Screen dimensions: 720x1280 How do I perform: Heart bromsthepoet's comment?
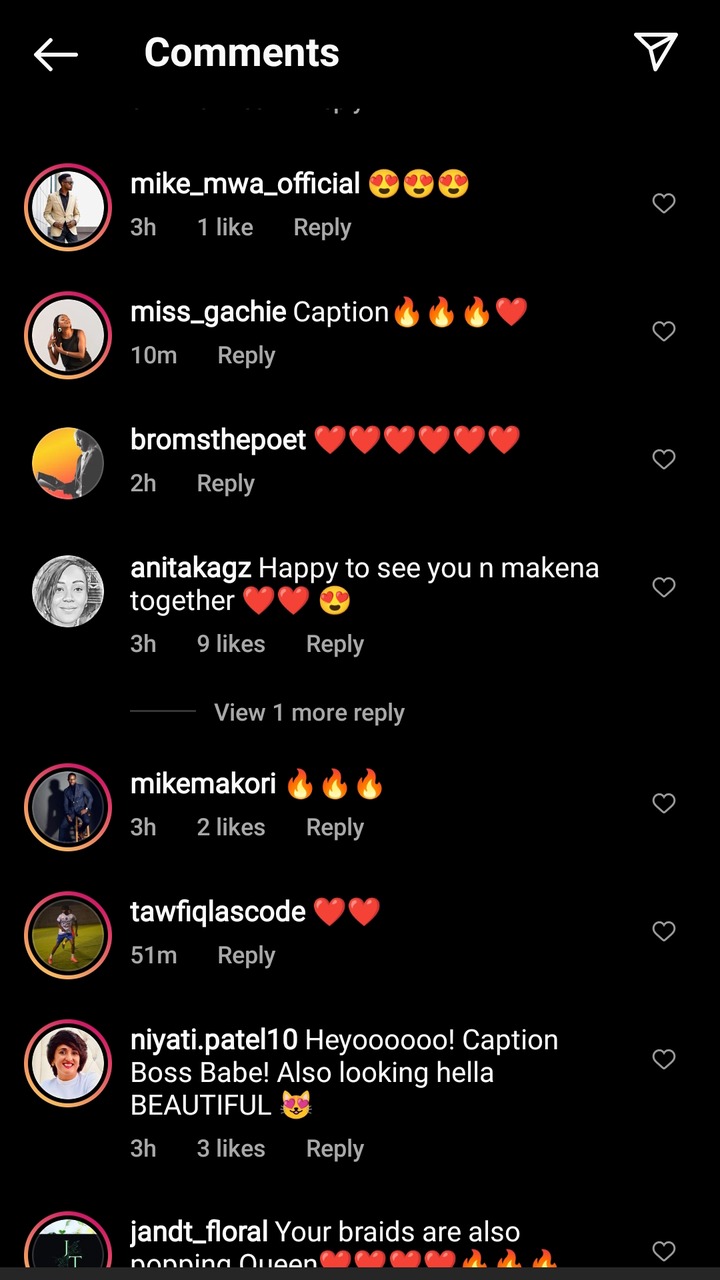click(664, 459)
